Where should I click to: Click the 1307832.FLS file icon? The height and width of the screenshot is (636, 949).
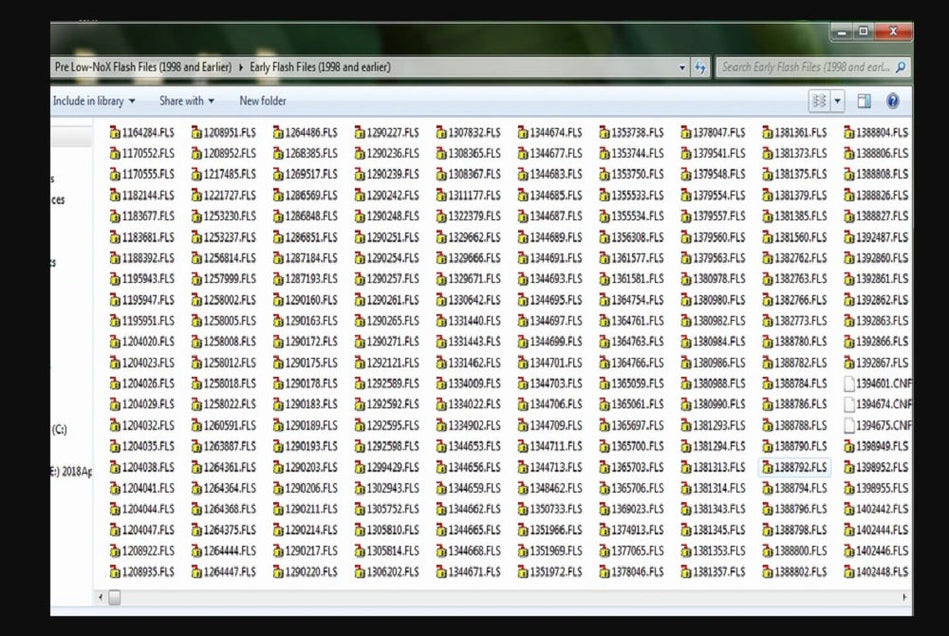tap(441, 132)
